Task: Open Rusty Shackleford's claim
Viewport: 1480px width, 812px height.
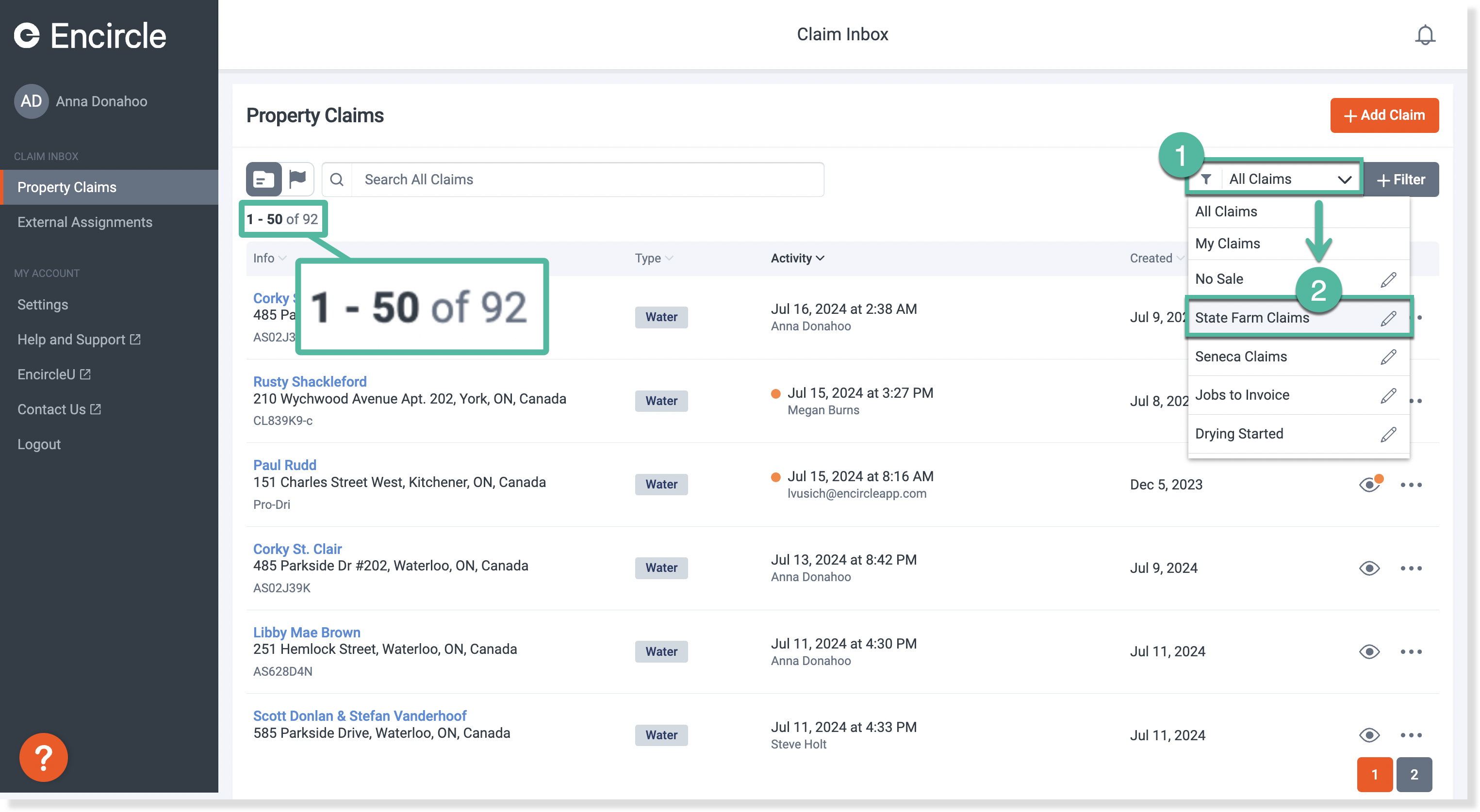Action: click(x=310, y=381)
